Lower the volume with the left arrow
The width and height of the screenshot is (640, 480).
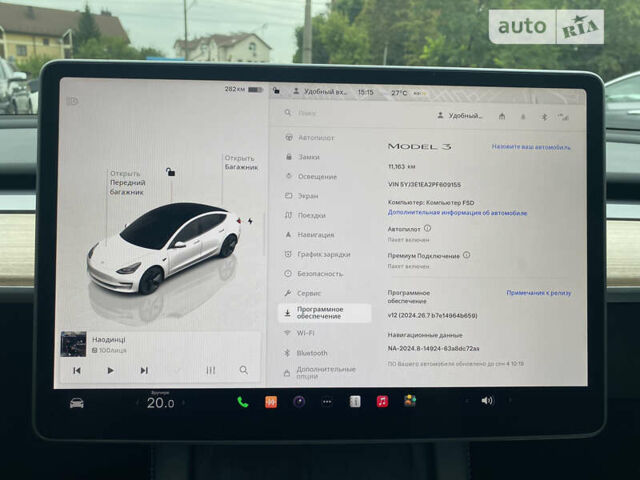tap(467, 401)
